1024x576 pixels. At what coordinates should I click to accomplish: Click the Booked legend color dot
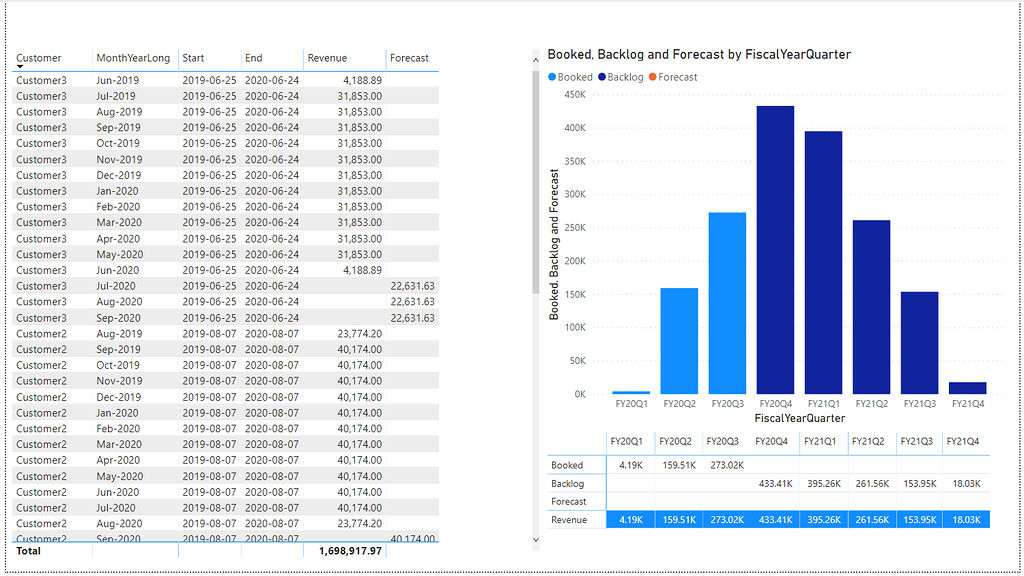point(554,77)
